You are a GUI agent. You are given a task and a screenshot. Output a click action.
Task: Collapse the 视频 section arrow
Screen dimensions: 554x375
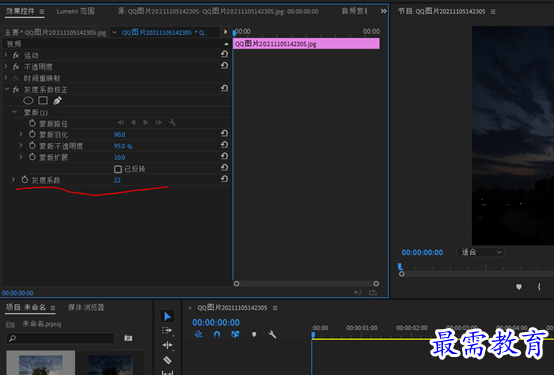[x=226, y=44]
